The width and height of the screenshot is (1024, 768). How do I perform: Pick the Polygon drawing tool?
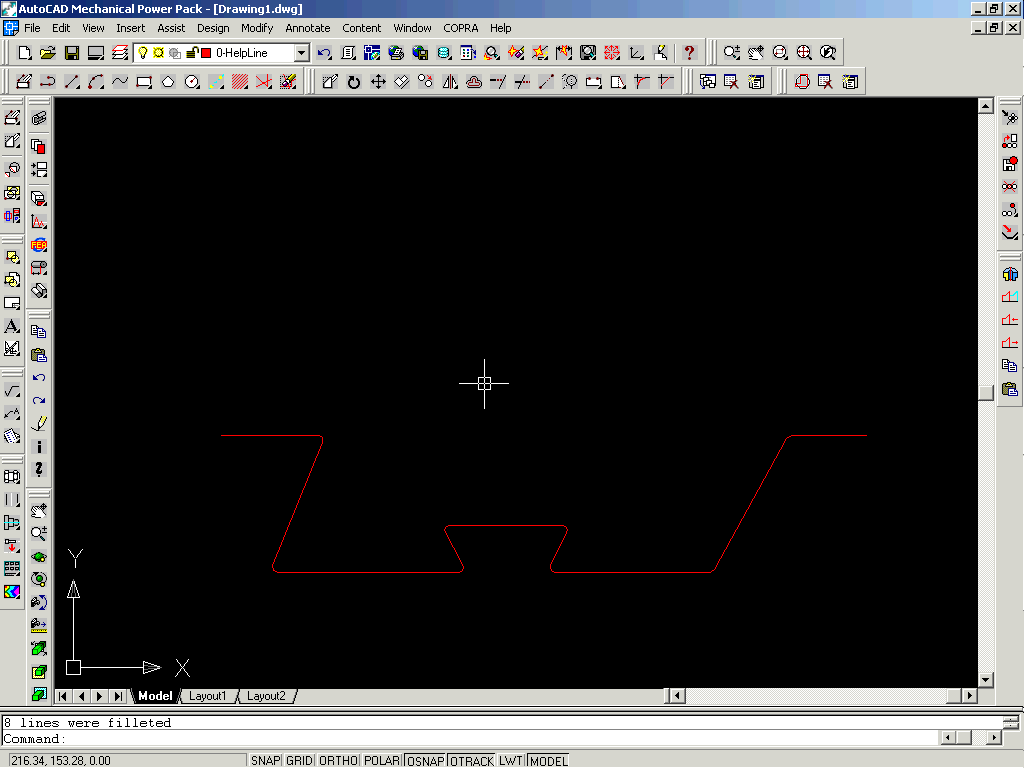coord(168,82)
